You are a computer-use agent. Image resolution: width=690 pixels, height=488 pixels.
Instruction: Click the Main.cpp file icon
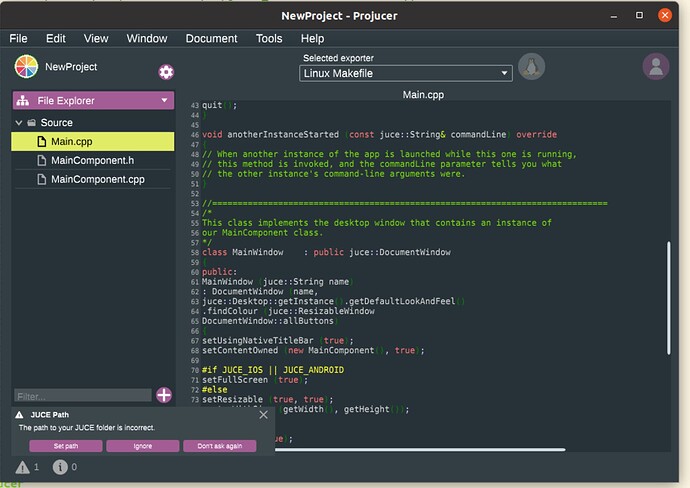(41, 142)
